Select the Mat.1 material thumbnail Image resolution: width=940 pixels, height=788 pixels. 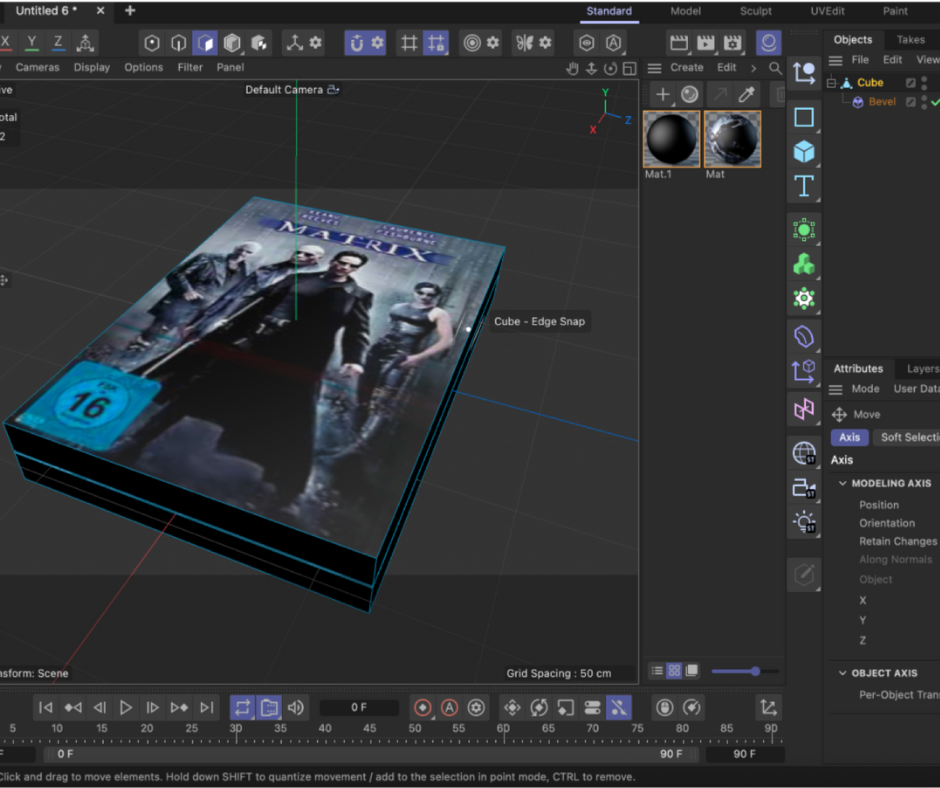pos(670,138)
